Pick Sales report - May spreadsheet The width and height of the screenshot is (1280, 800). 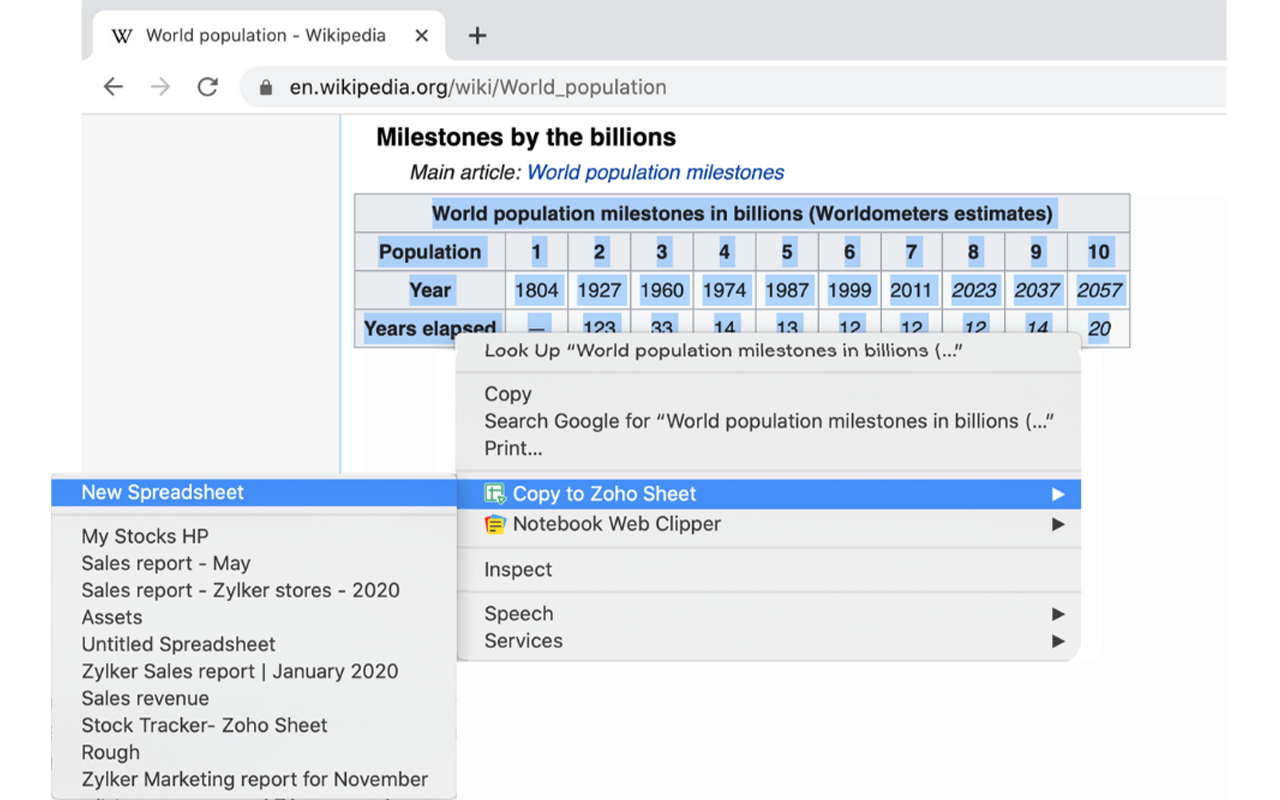(166, 563)
